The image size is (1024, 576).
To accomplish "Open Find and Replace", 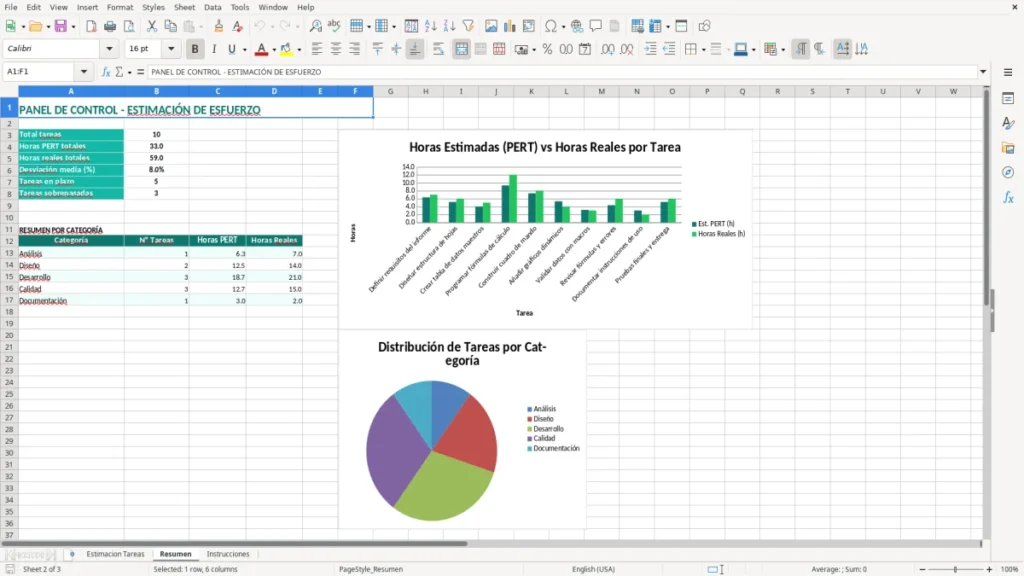I will pyautogui.click(x=315, y=26).
